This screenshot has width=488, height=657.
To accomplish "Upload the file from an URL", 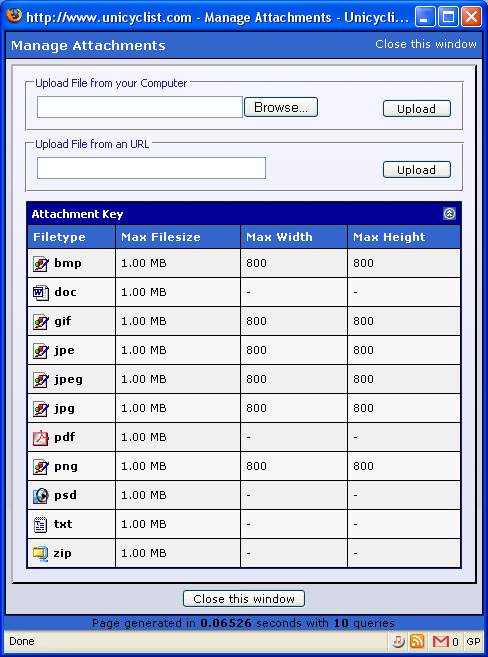I will click(417, 170).
